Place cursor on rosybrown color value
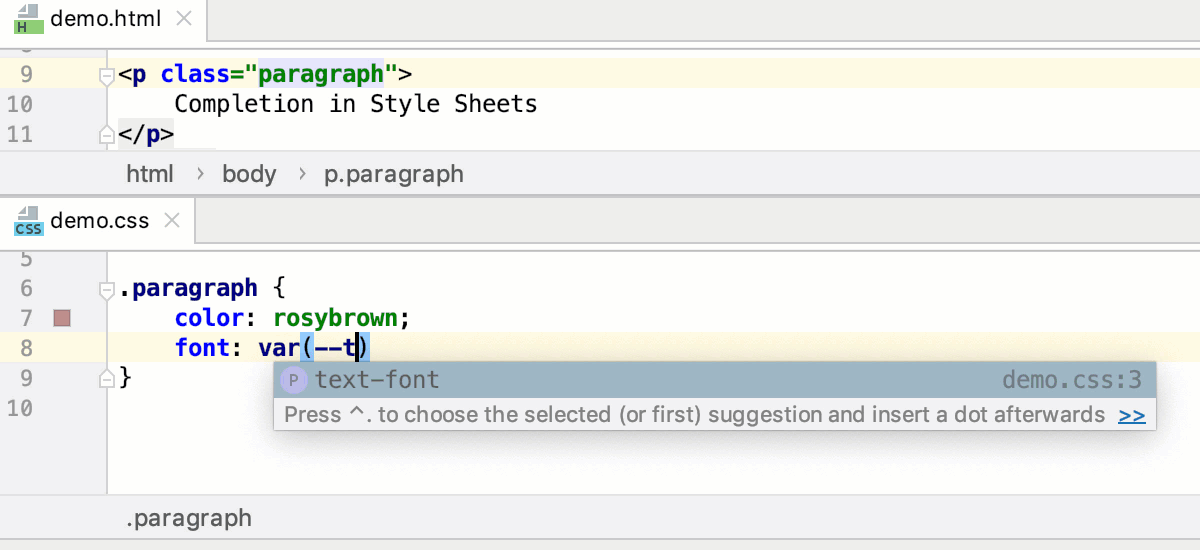 [337, 318]
